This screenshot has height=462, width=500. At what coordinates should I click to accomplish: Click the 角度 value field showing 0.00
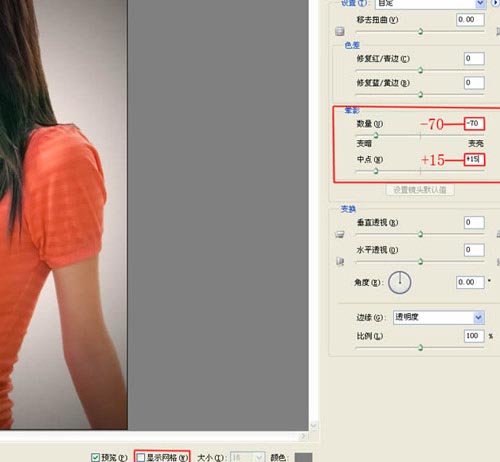point(470,282)
